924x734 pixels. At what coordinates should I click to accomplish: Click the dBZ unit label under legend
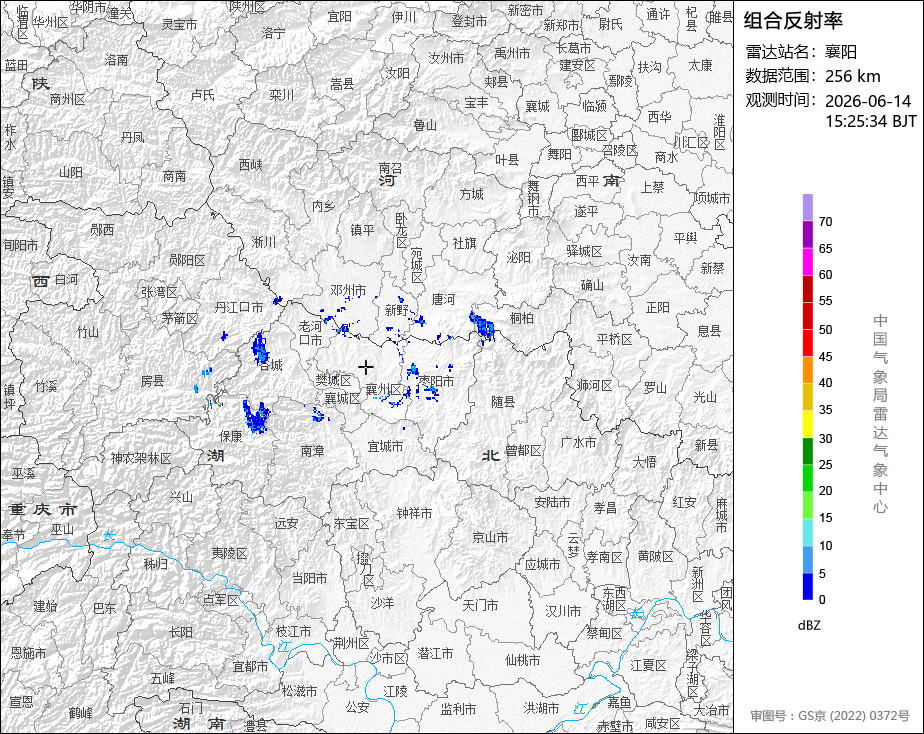pos(809,626)
